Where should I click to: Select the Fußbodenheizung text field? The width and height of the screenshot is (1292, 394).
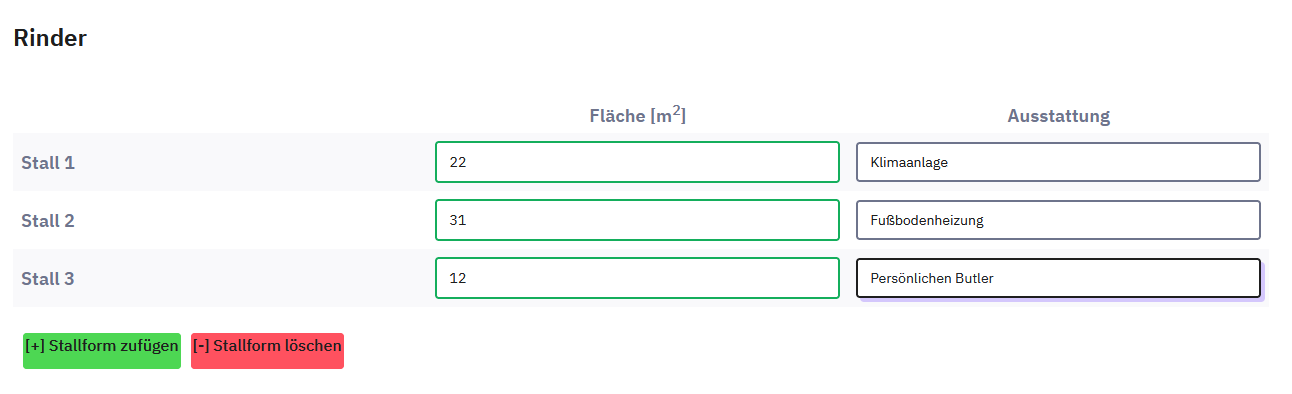click(x=1058, y=220)
